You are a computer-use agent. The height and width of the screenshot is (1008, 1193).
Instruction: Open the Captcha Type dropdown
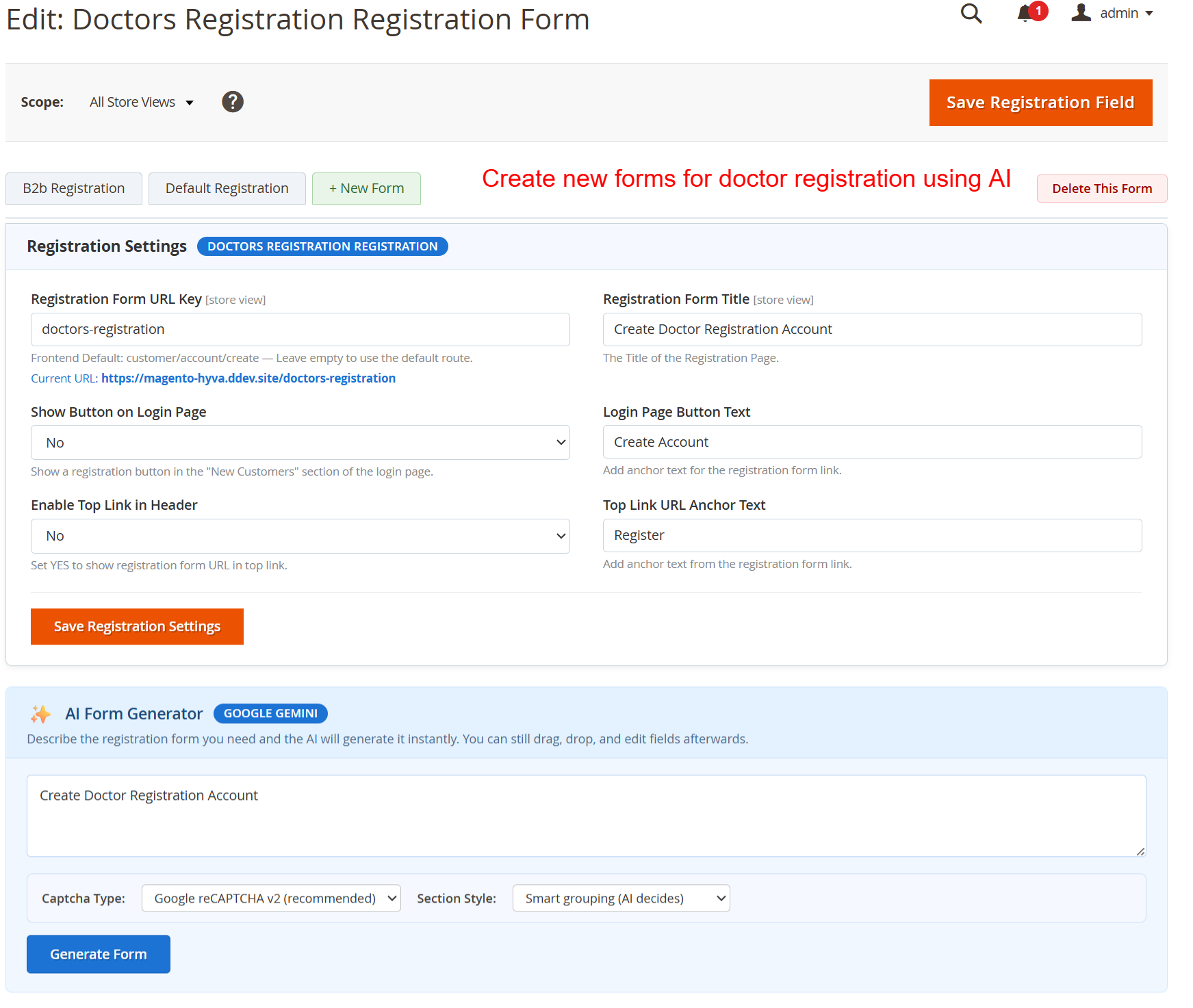click(x=271, y=899)
